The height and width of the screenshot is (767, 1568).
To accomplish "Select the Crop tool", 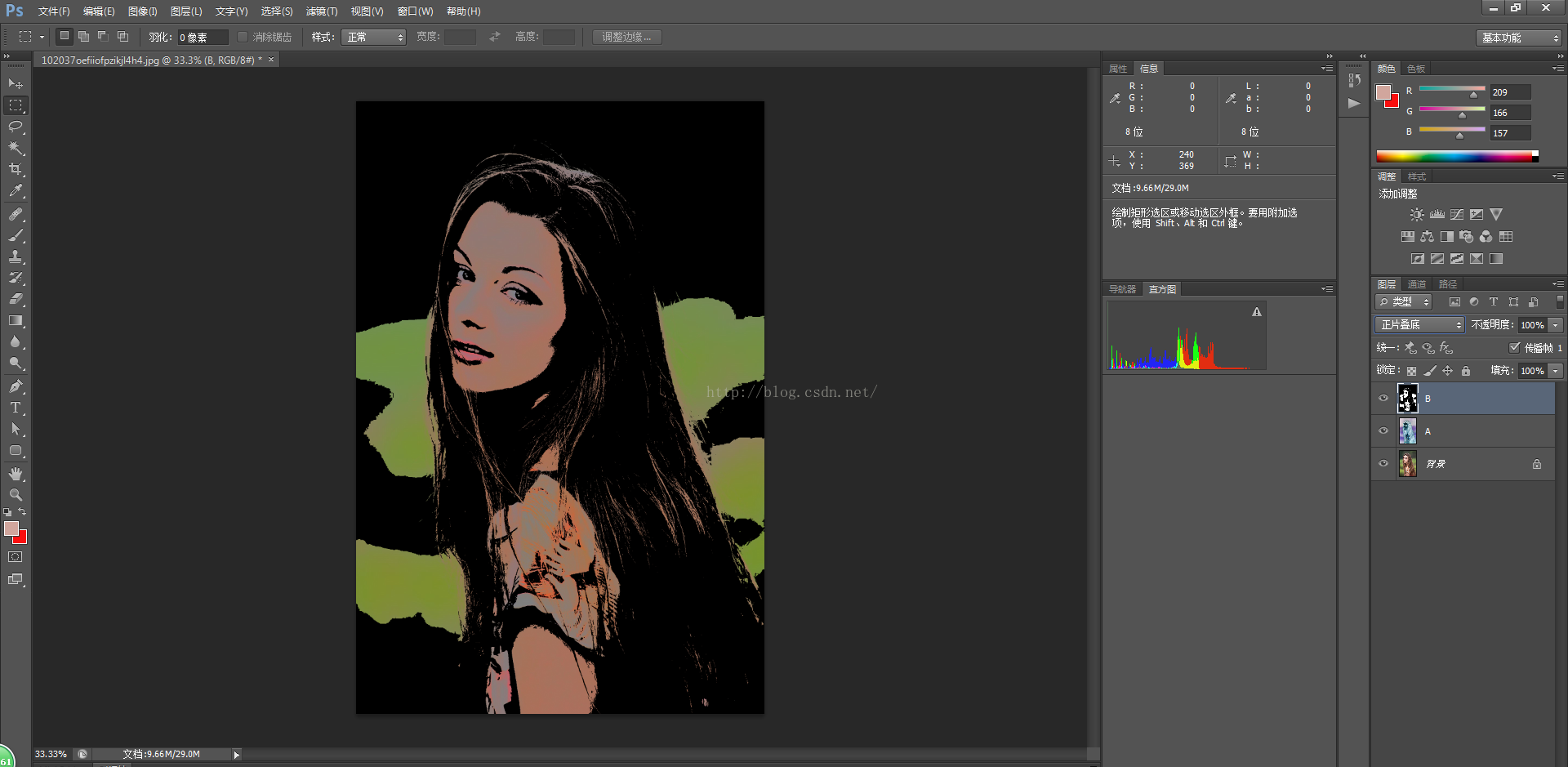I will pos(16,169).
